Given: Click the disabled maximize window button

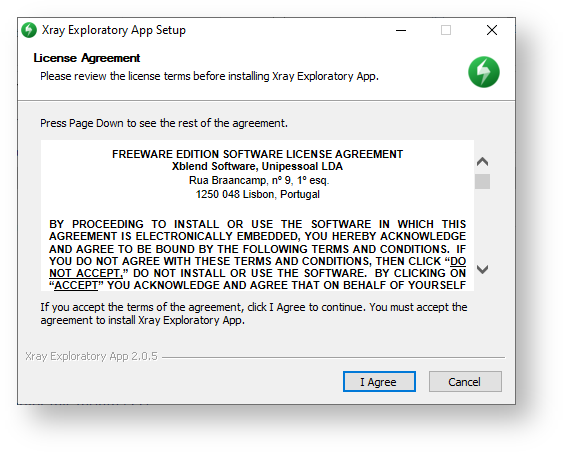Looking at the screenshot, I should 446,30.
